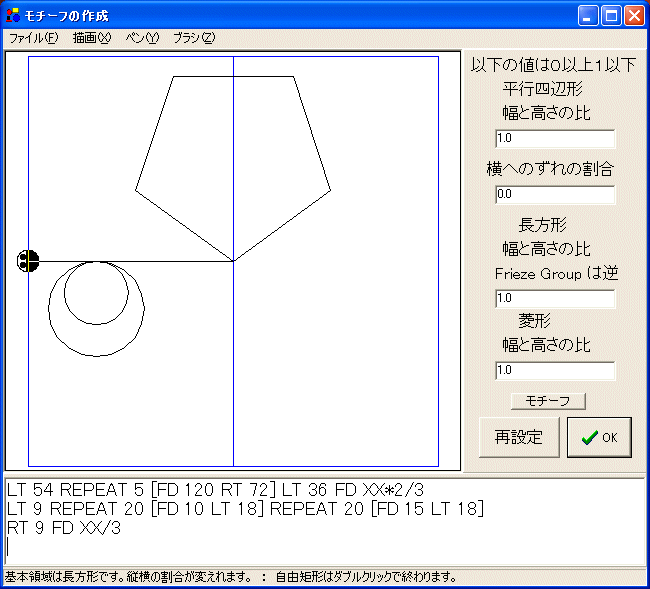Screen dimensions: 650x589
Task: Open the ペン(Y) menu
Action: pyautogui.click(x=142, y=38)
